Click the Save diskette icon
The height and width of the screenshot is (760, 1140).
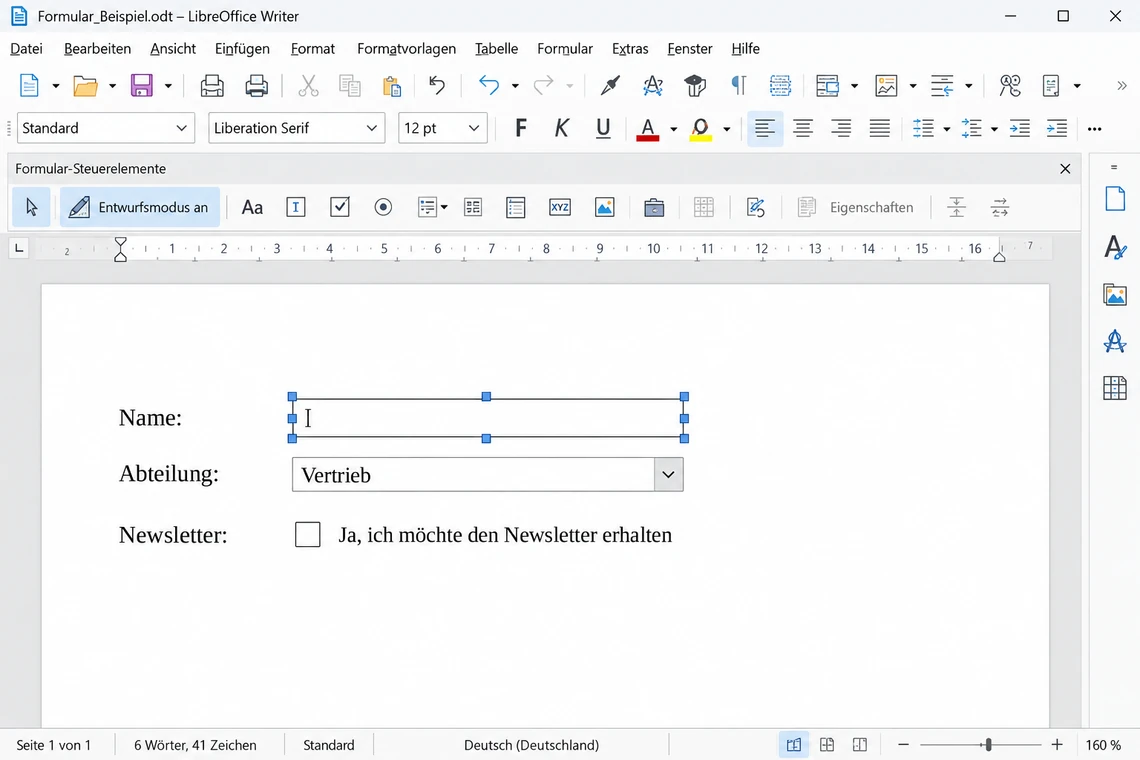tap(142, 86)
